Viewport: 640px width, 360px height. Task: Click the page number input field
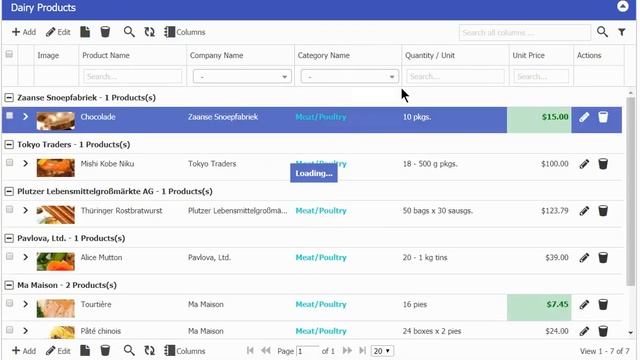307,351
